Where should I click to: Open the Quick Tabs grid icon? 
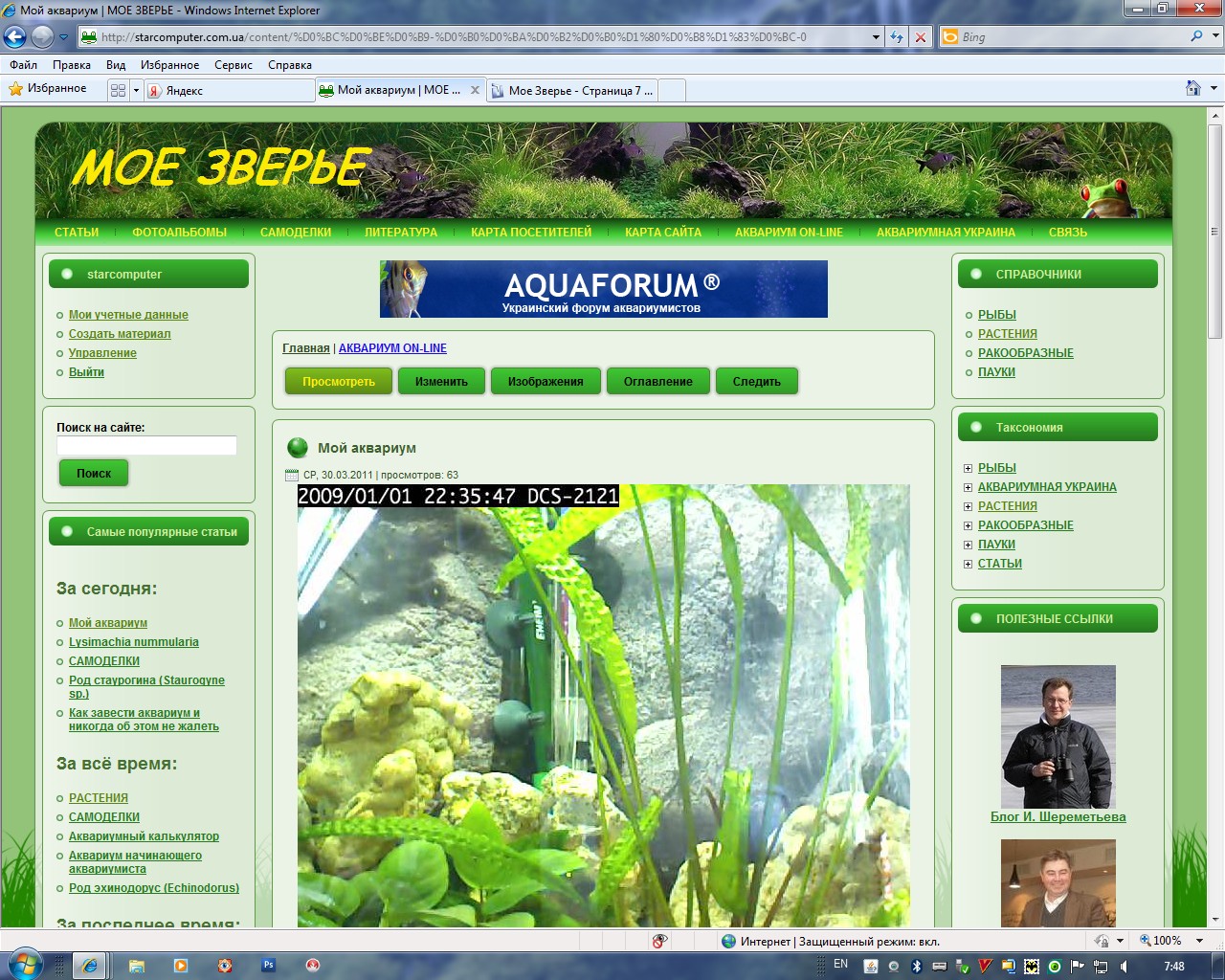click(118, 90)
